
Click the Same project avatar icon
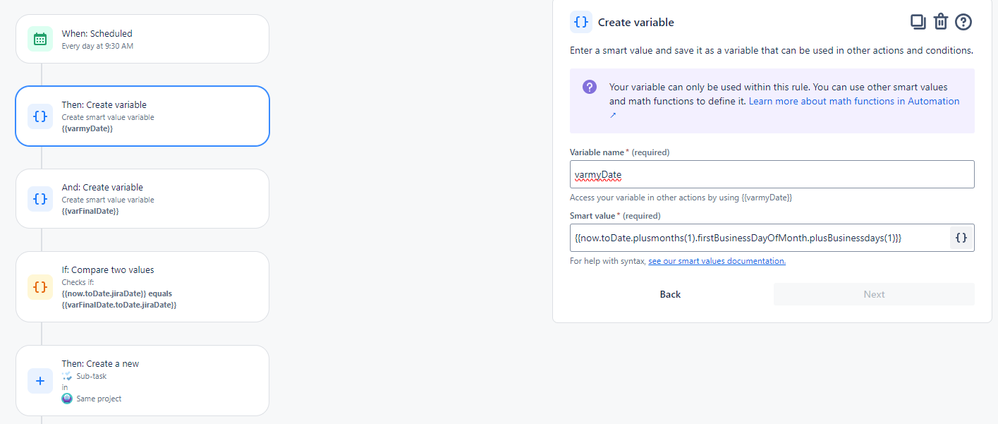pos(67,399)
